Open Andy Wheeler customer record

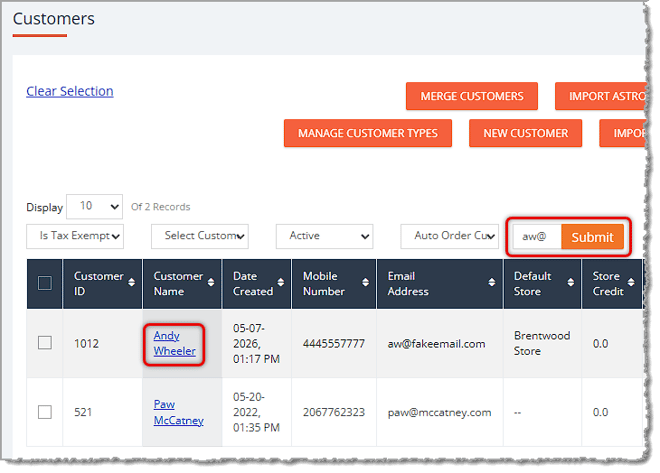pos(174,343)
